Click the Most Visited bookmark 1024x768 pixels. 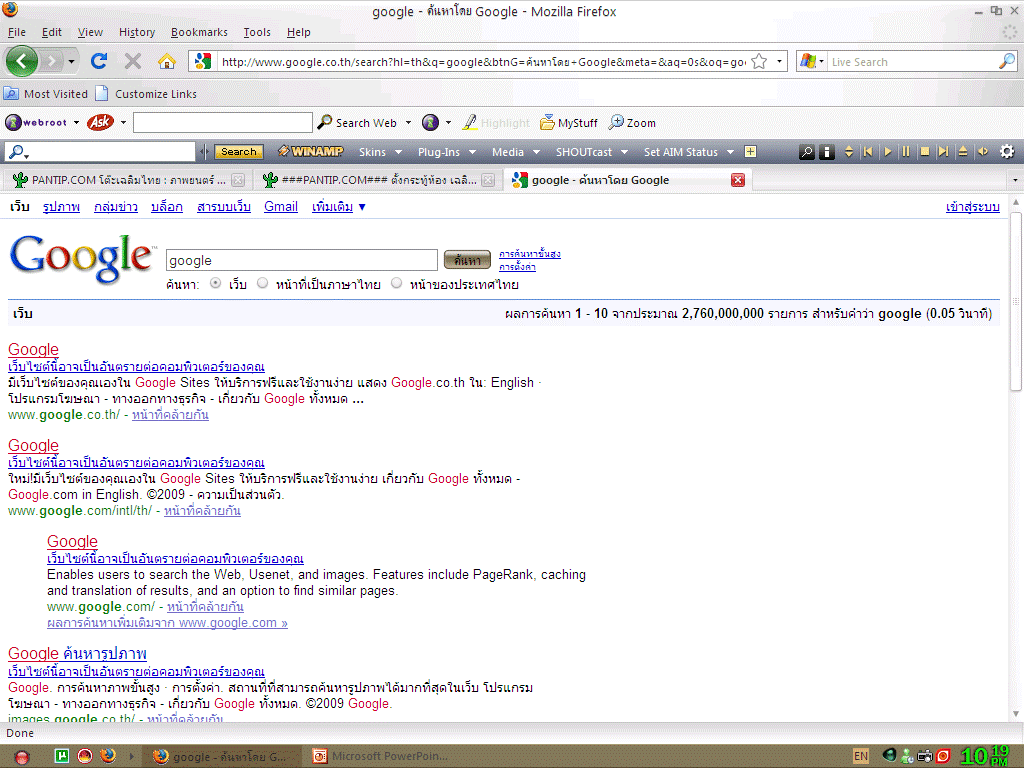tap(46, 94)
